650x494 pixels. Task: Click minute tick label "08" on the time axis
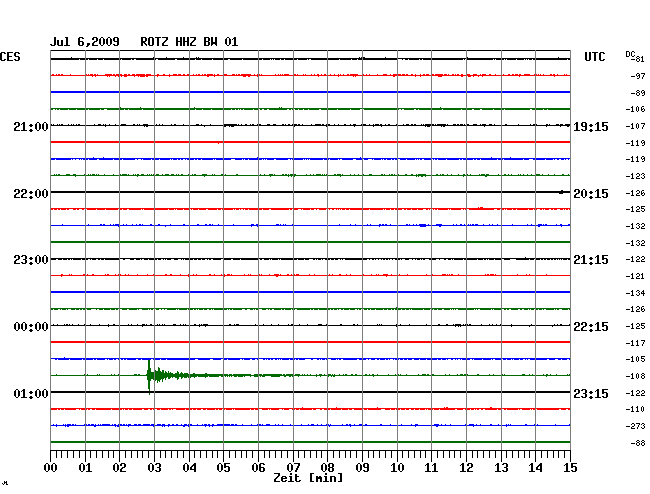327,468
